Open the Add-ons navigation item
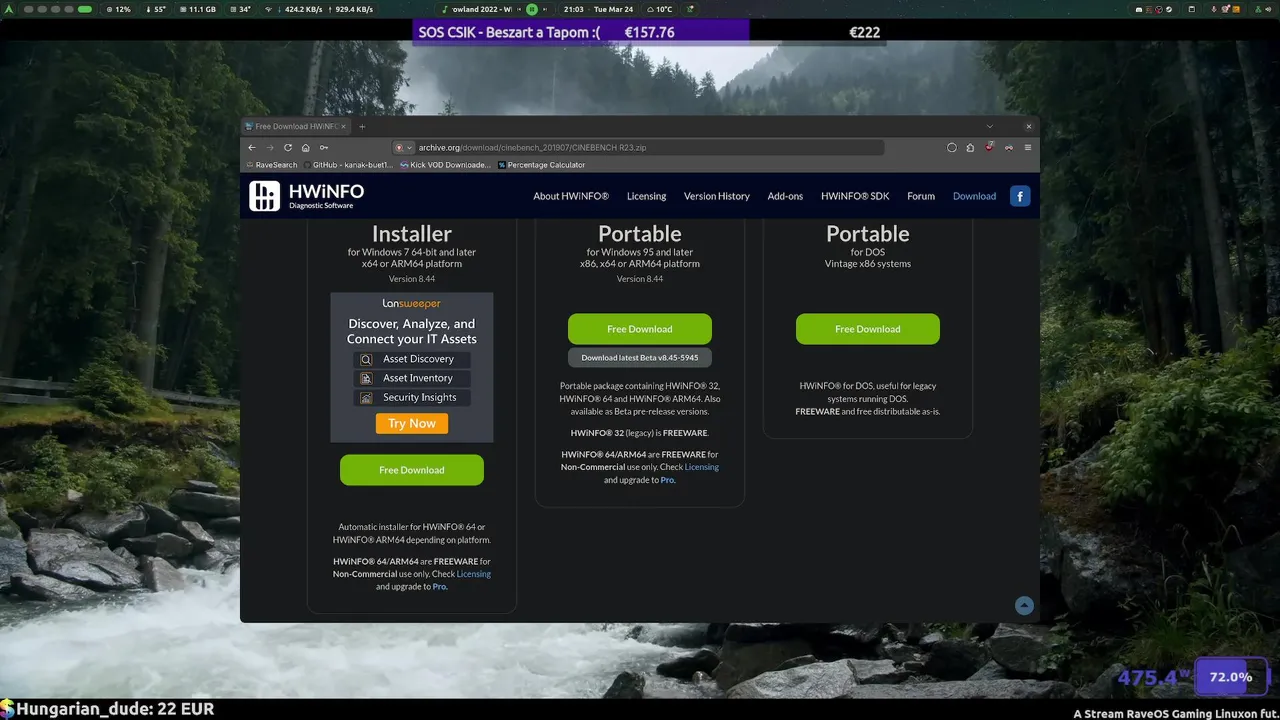Screen dimensions: 1280x720 785,196
